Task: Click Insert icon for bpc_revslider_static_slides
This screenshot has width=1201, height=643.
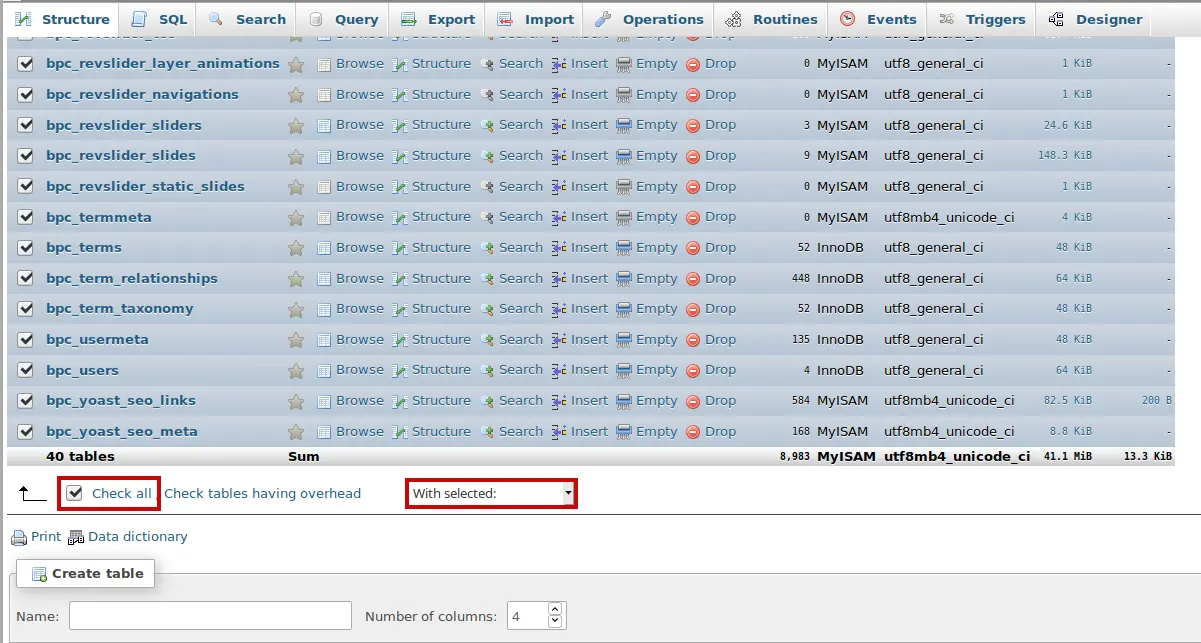Action: coord(559,187)
